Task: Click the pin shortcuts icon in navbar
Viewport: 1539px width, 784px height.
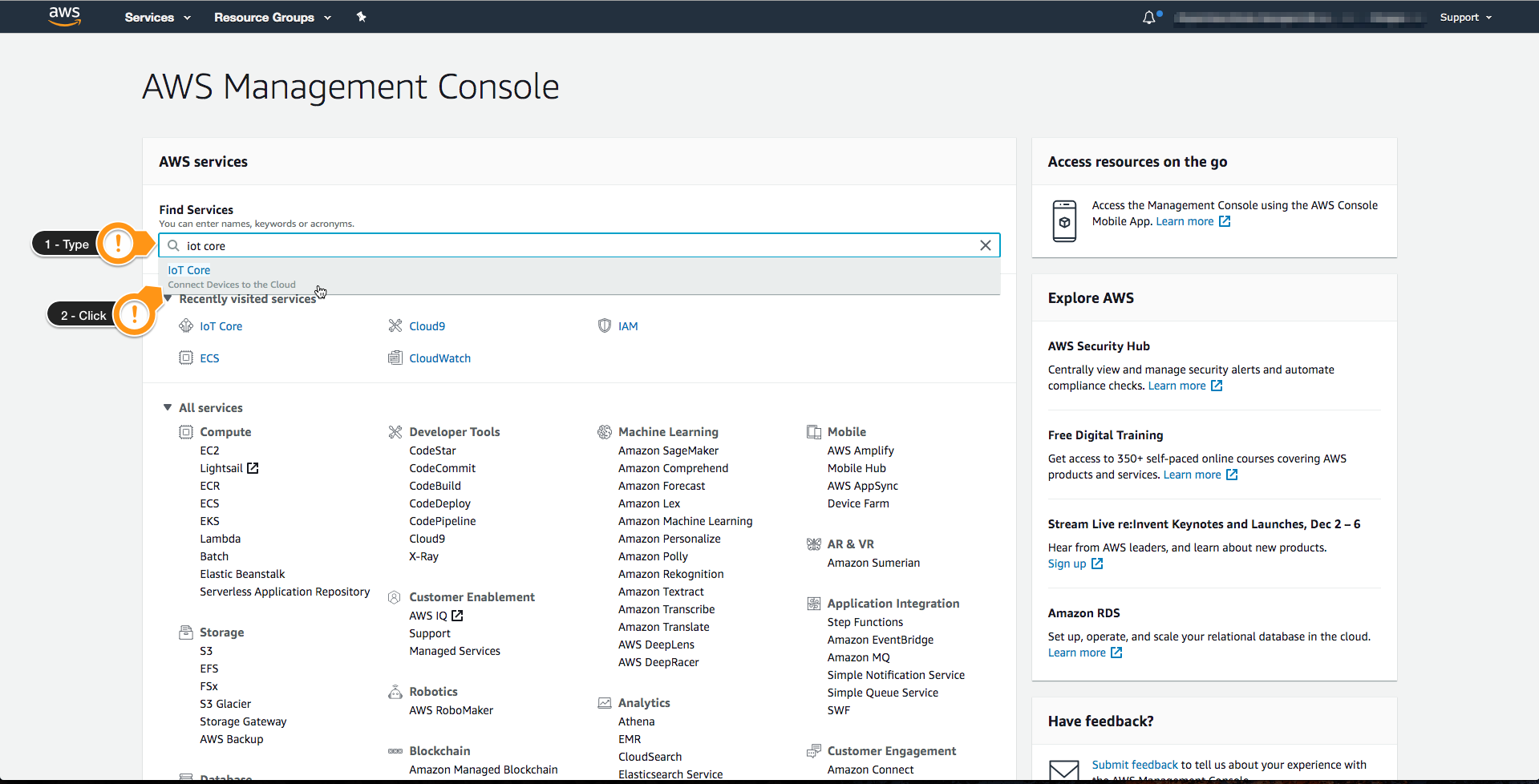Action: click(362, 17)
